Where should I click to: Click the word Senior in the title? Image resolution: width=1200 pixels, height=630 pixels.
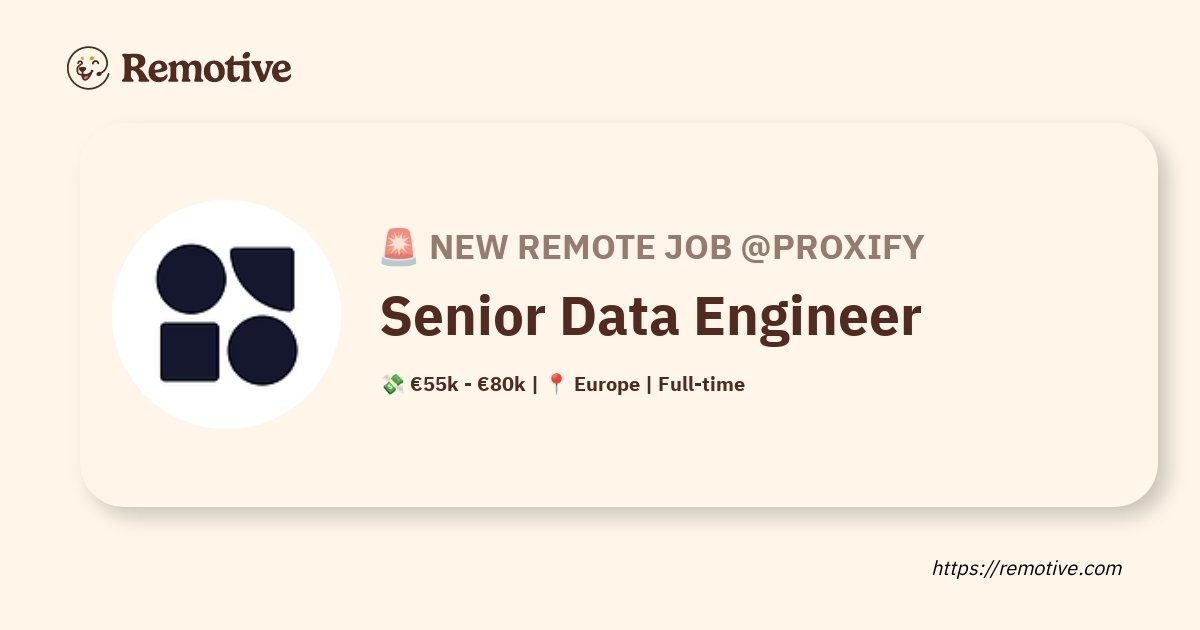pyautogui.click(x=462, y=316)
